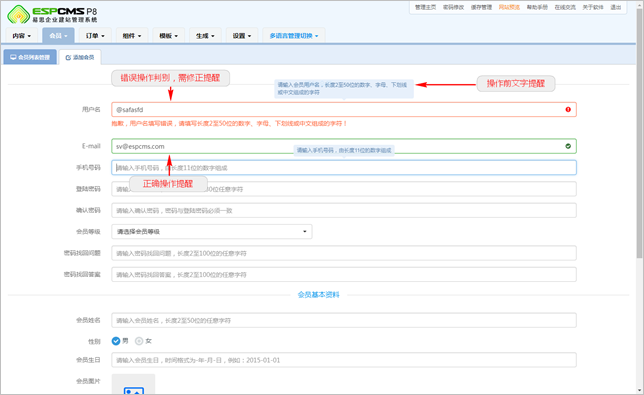The height and width of the screenshot is (395, 644).
Task: Click the red error icon in username field
Action: (568, 110)
